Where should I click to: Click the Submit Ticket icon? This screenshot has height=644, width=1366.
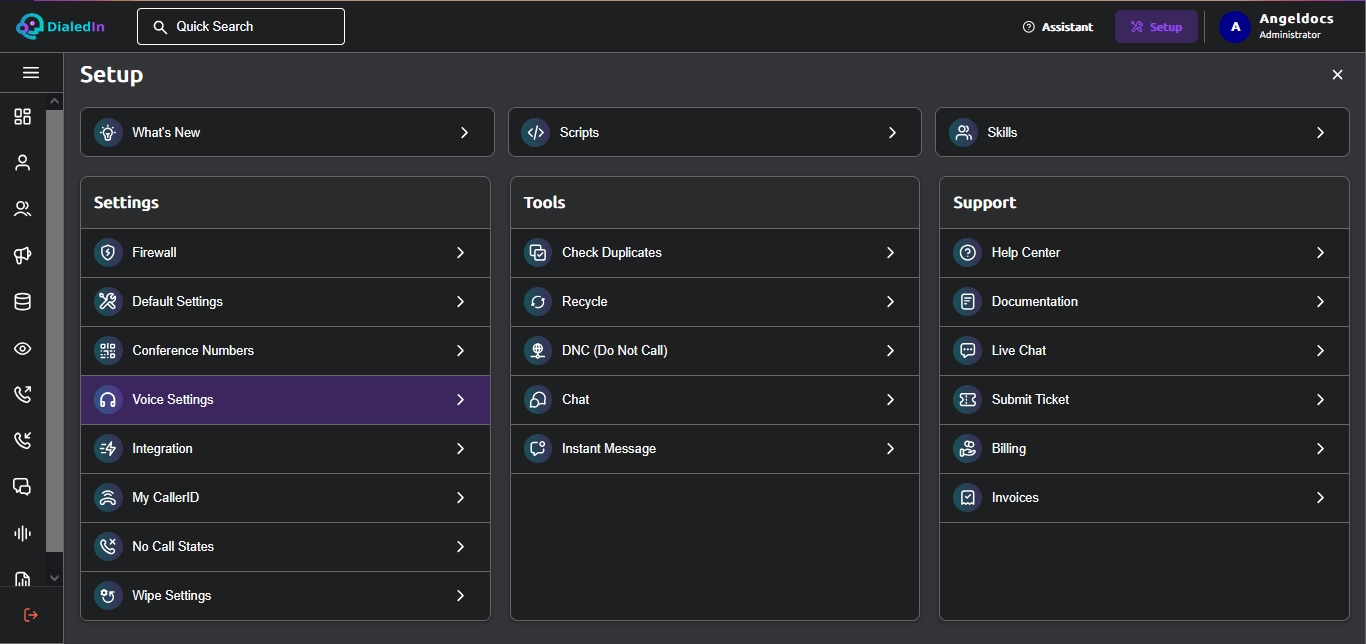pyautogui.click(x=967, y=400)
